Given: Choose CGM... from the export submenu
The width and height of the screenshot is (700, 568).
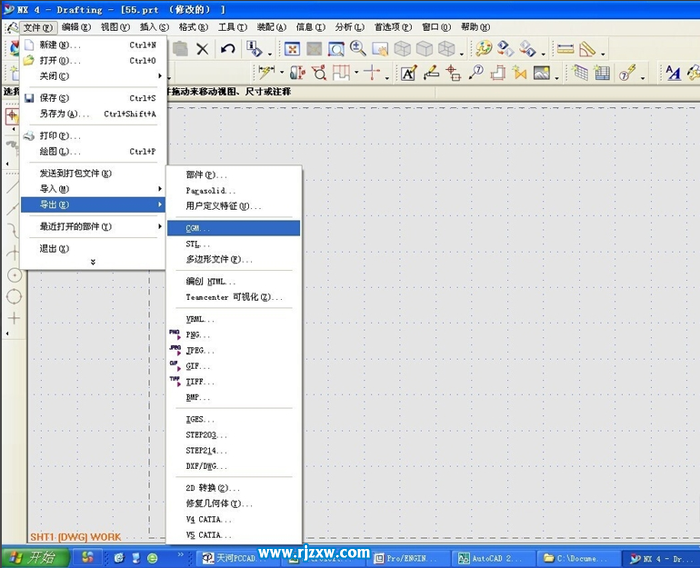Looking at the screenshot, I should 233,228.
